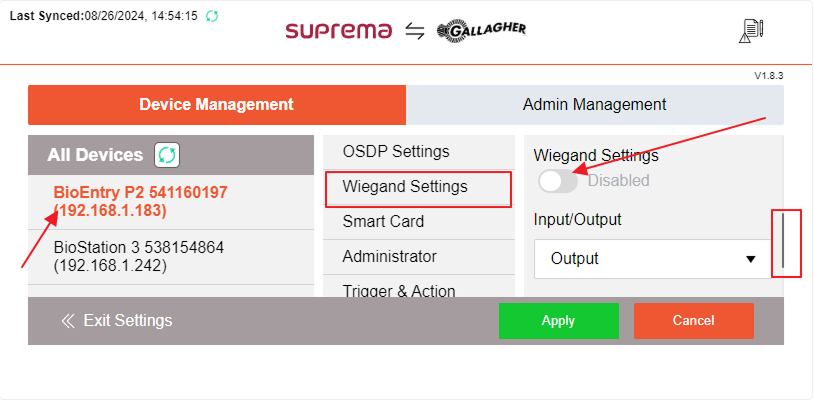Click the Gallagher logo
The height and width of the screenshot is (401, 814).
[481, 30]
